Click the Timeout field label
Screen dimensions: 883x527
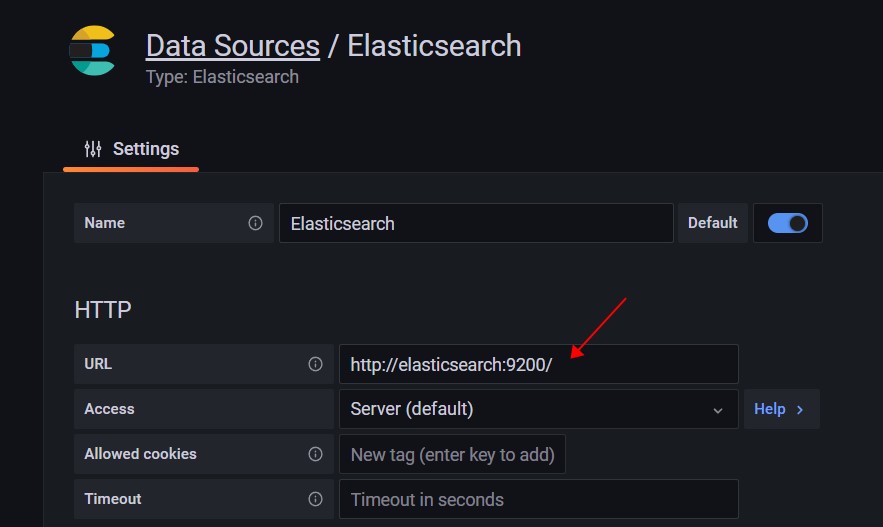pyautogui.click(x=113, y=499)
